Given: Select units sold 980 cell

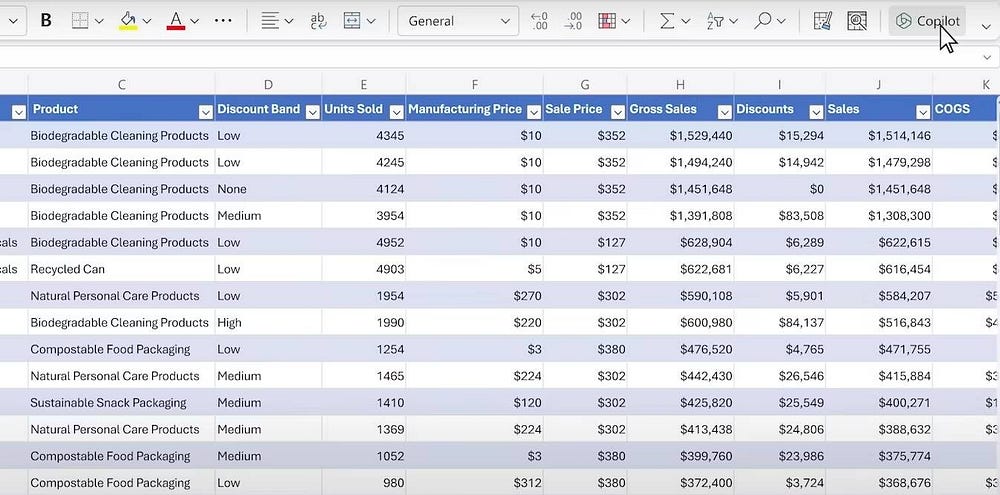Looking at the screenshot, I should pyautogui.click(x=364, y=483).
